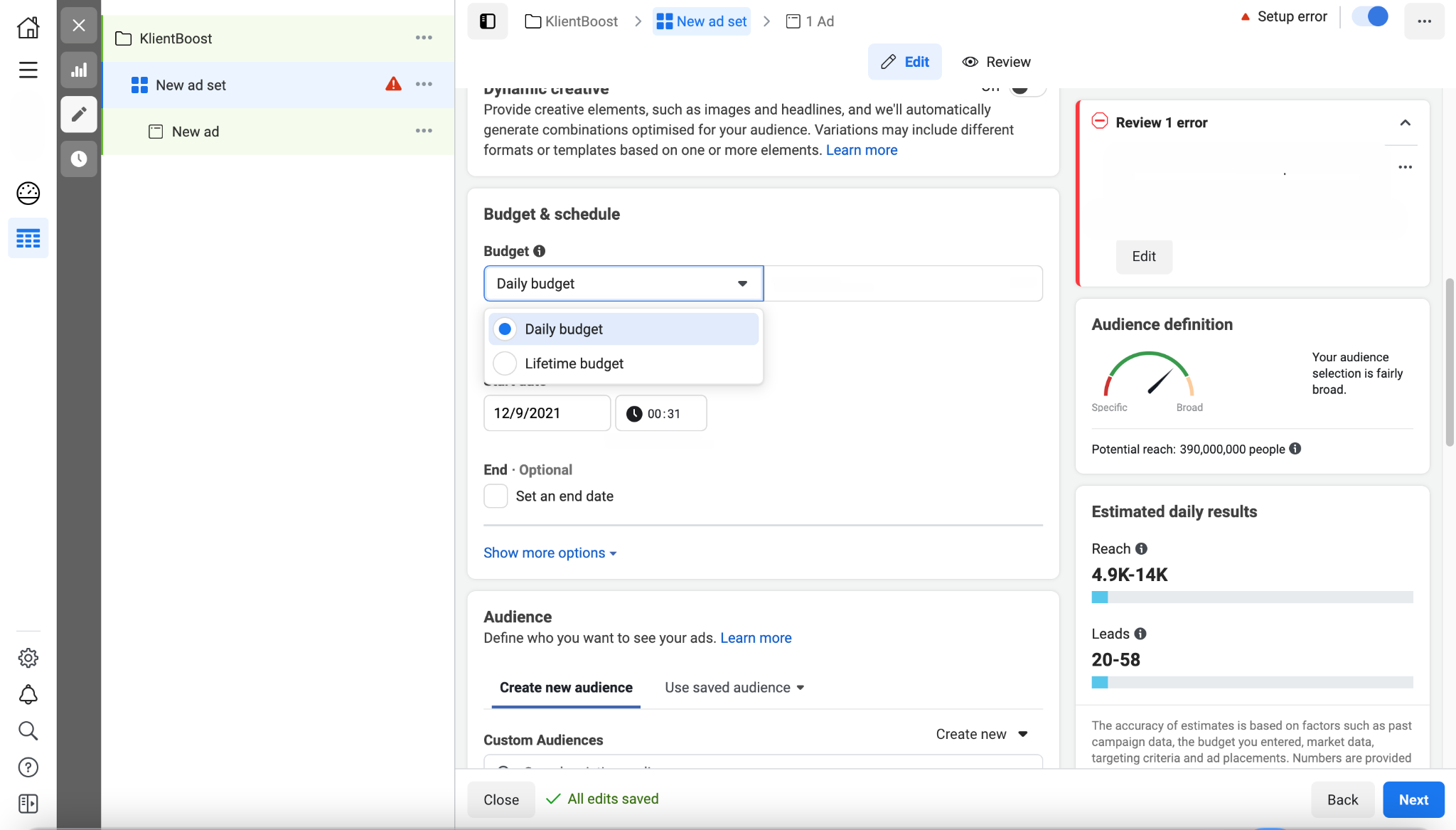Click the blue Next button
This screenshot has height=830, width=1456.
[x=1413, y=799]
